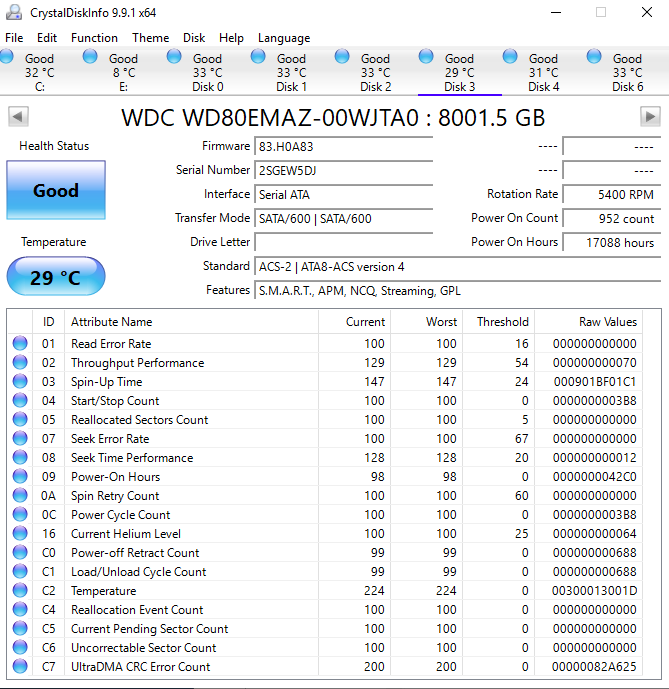Click status icon for Power-off Retract Count
The width and height of the screenshot is (669, 689).
point(20,552)
